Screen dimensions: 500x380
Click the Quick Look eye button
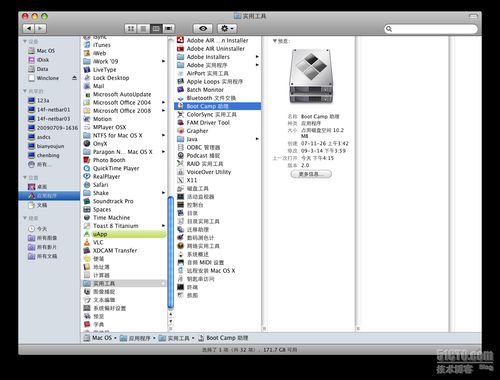click(202, 29)
